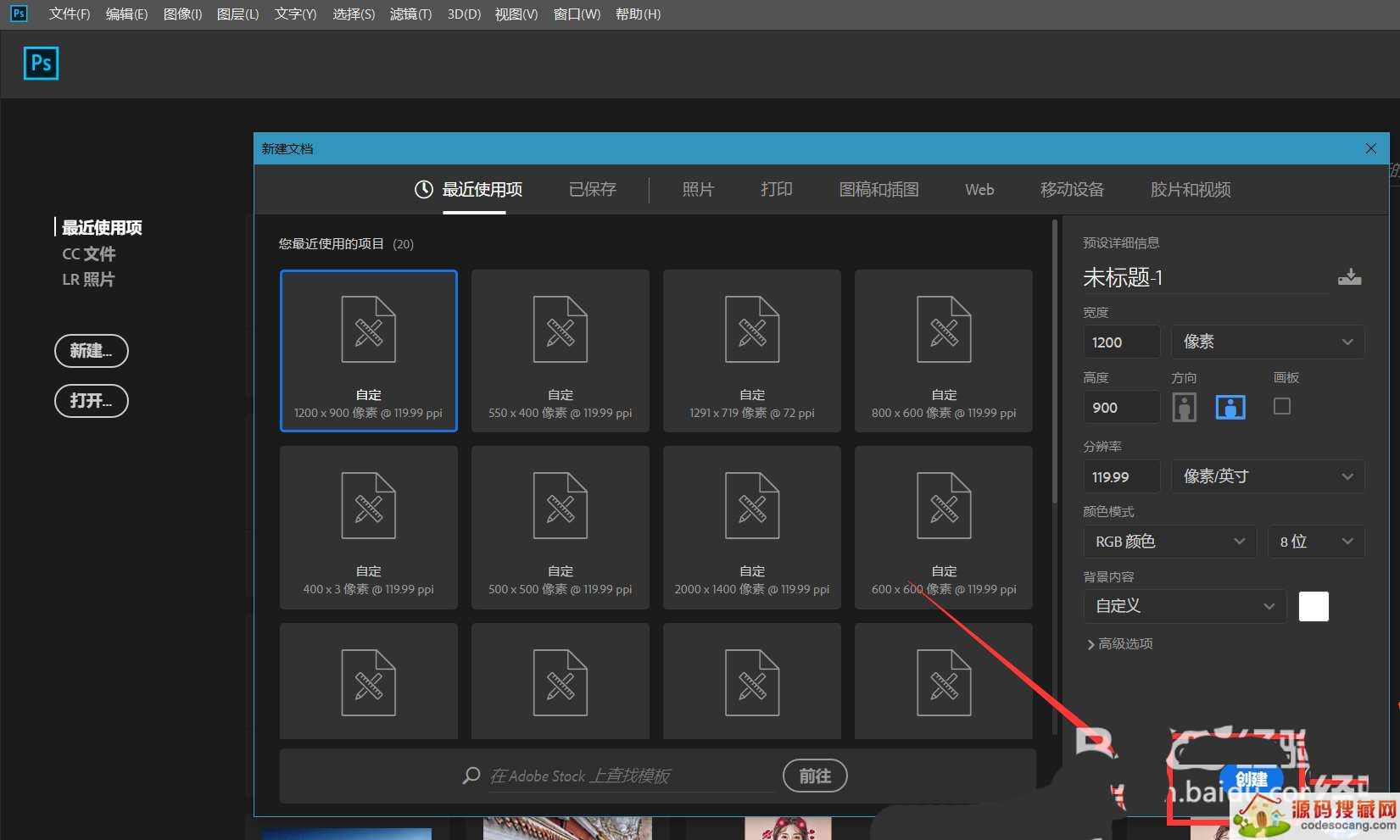Switch to the 照片 tab
Viewport: 1400px width, 840px height.
[x=698, y=190]
